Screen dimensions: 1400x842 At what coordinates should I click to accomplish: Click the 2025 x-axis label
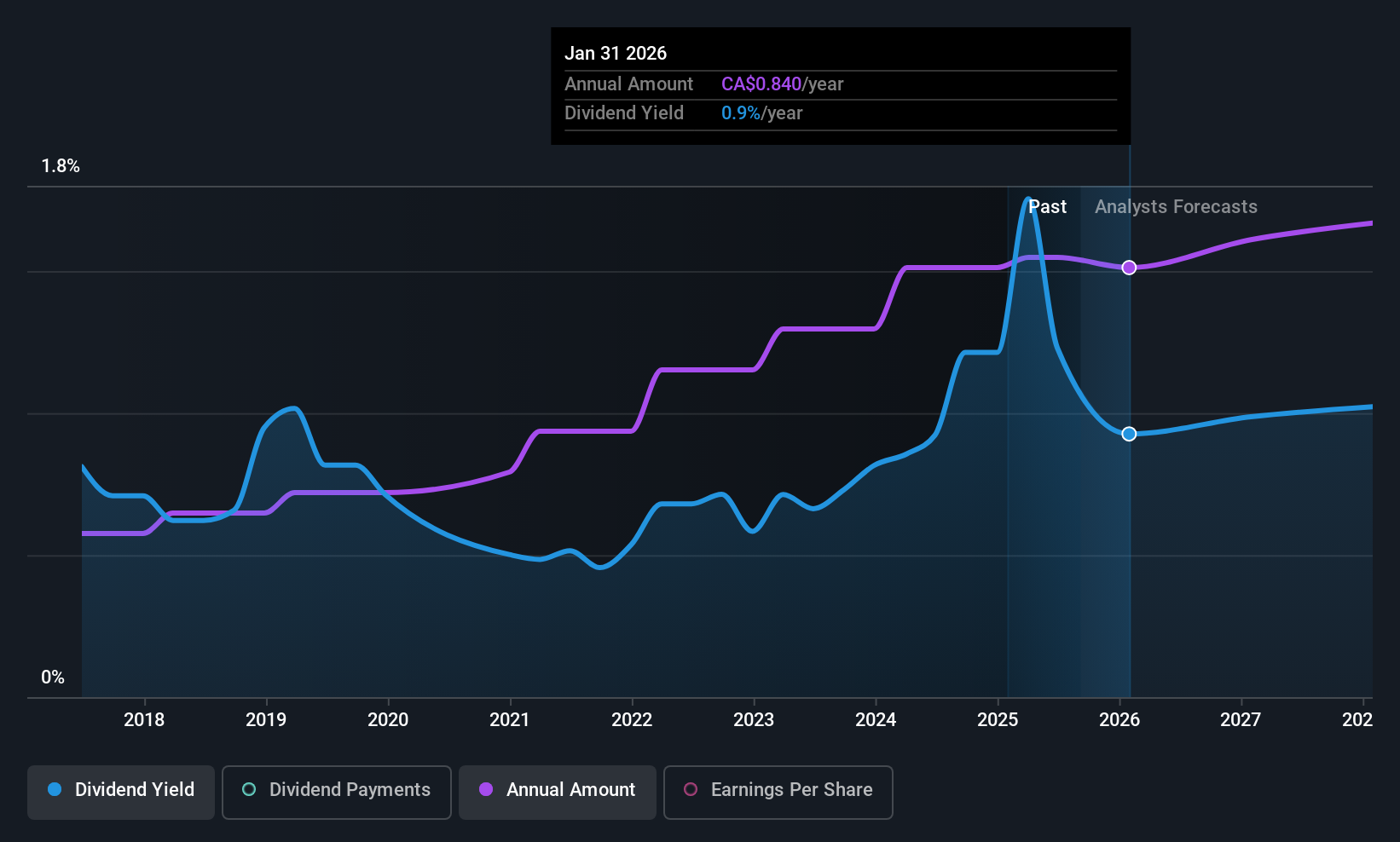[998, 720]
